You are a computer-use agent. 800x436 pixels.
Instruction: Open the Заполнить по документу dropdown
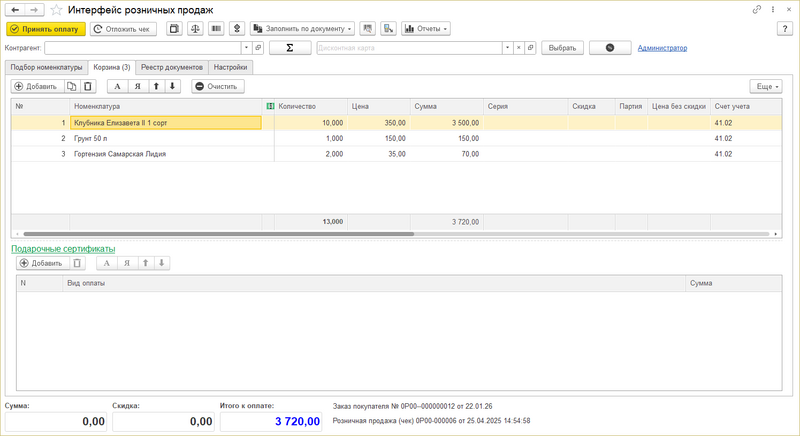point(301,29)
